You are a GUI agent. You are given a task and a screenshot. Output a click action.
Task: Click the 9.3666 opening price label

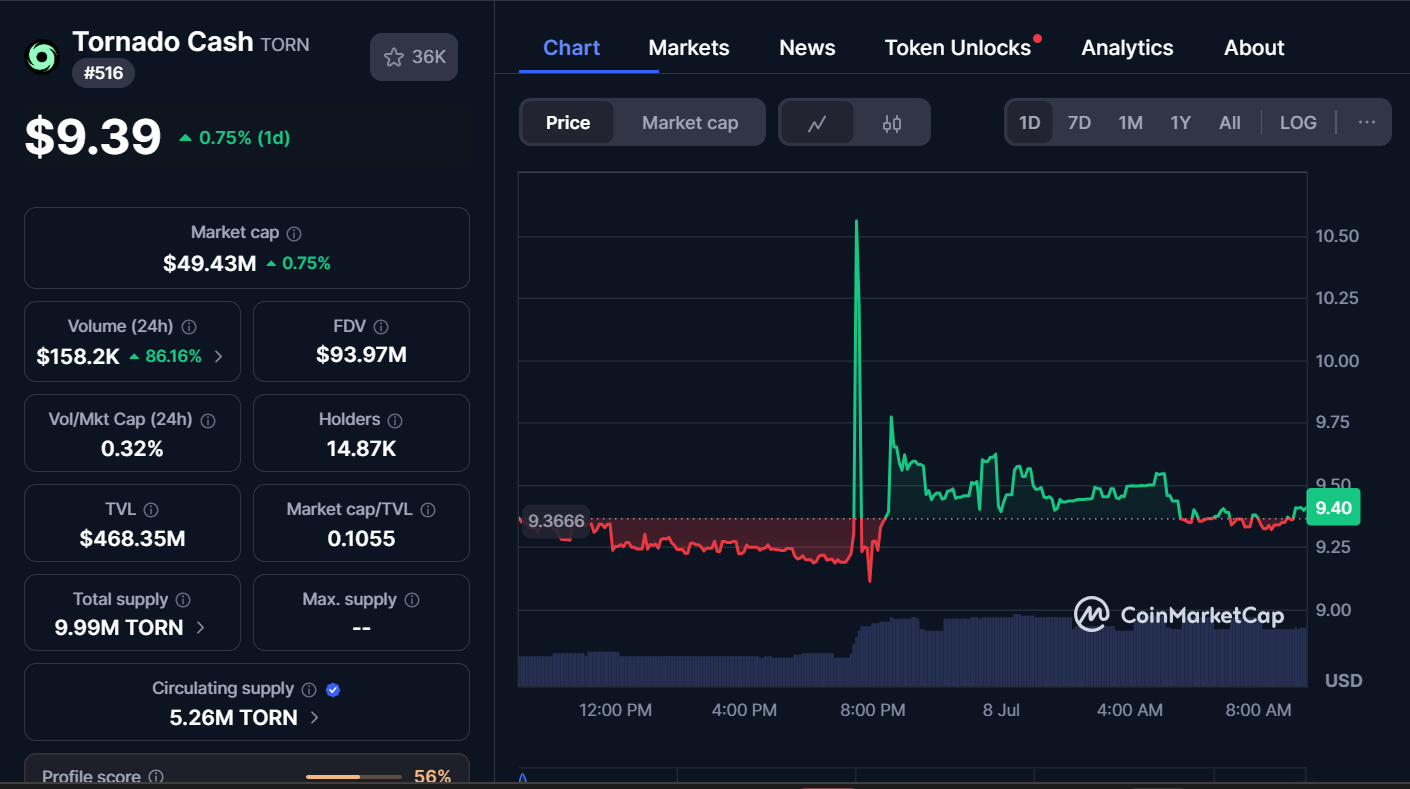point(556,521)
